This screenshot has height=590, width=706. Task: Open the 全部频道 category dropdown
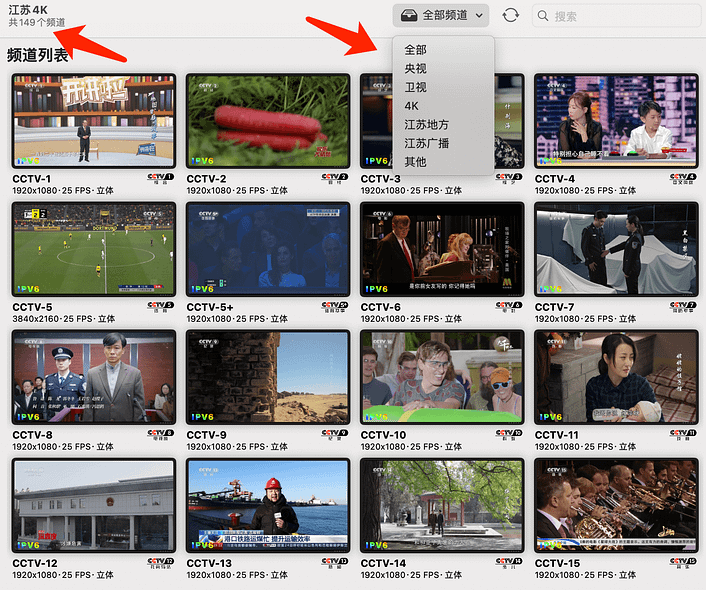coord(441,15)
